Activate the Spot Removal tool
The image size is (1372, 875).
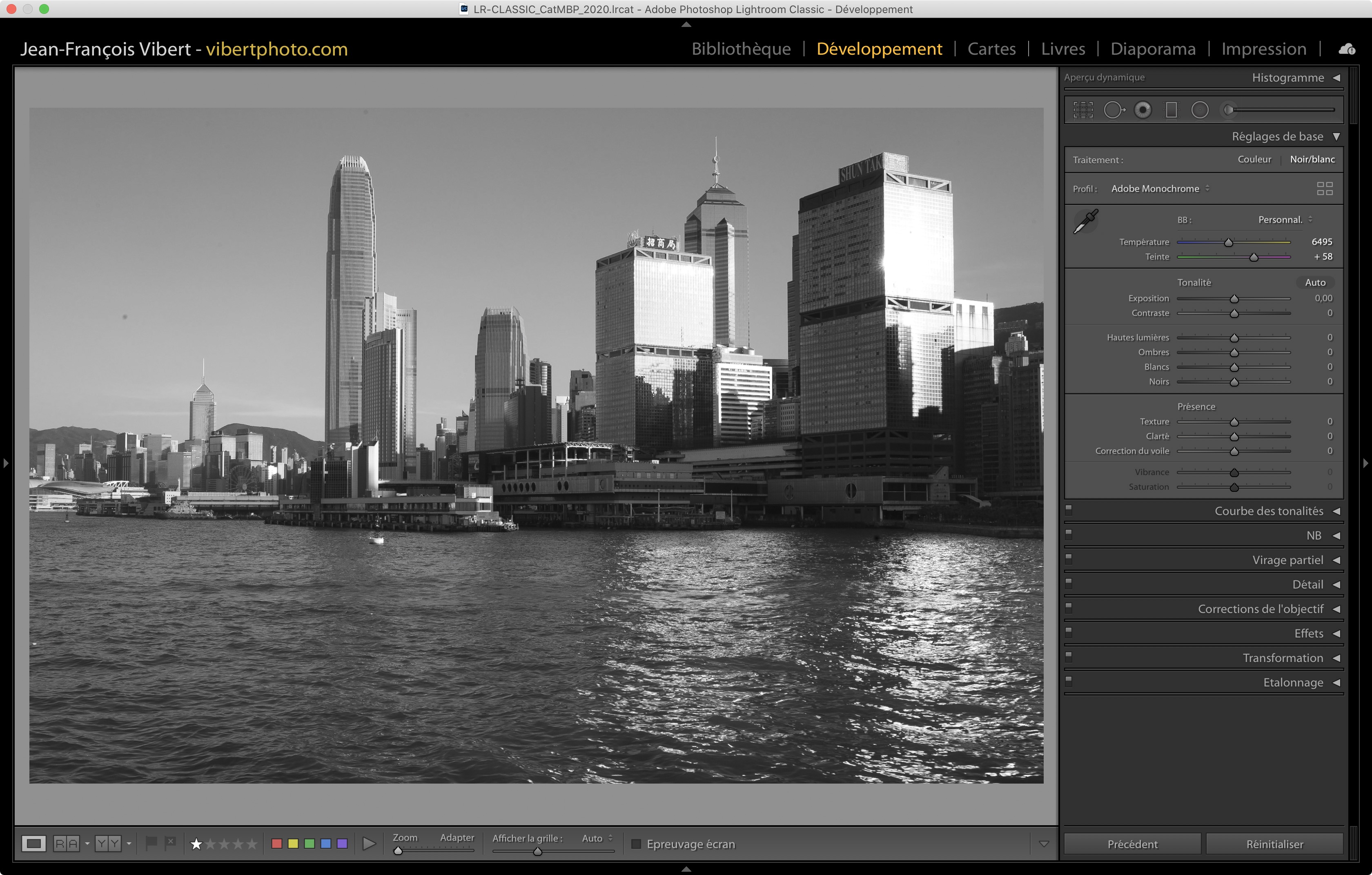point(1114,110)
